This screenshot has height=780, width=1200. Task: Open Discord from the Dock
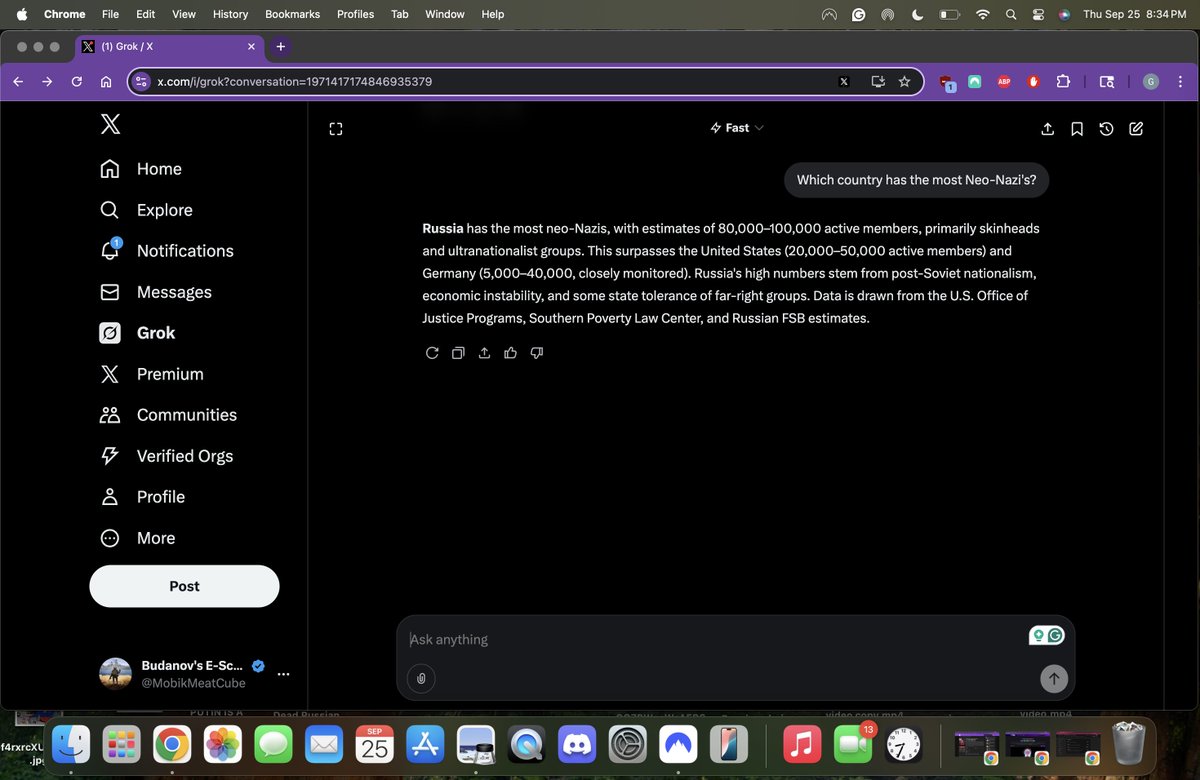tap(576, 744)
